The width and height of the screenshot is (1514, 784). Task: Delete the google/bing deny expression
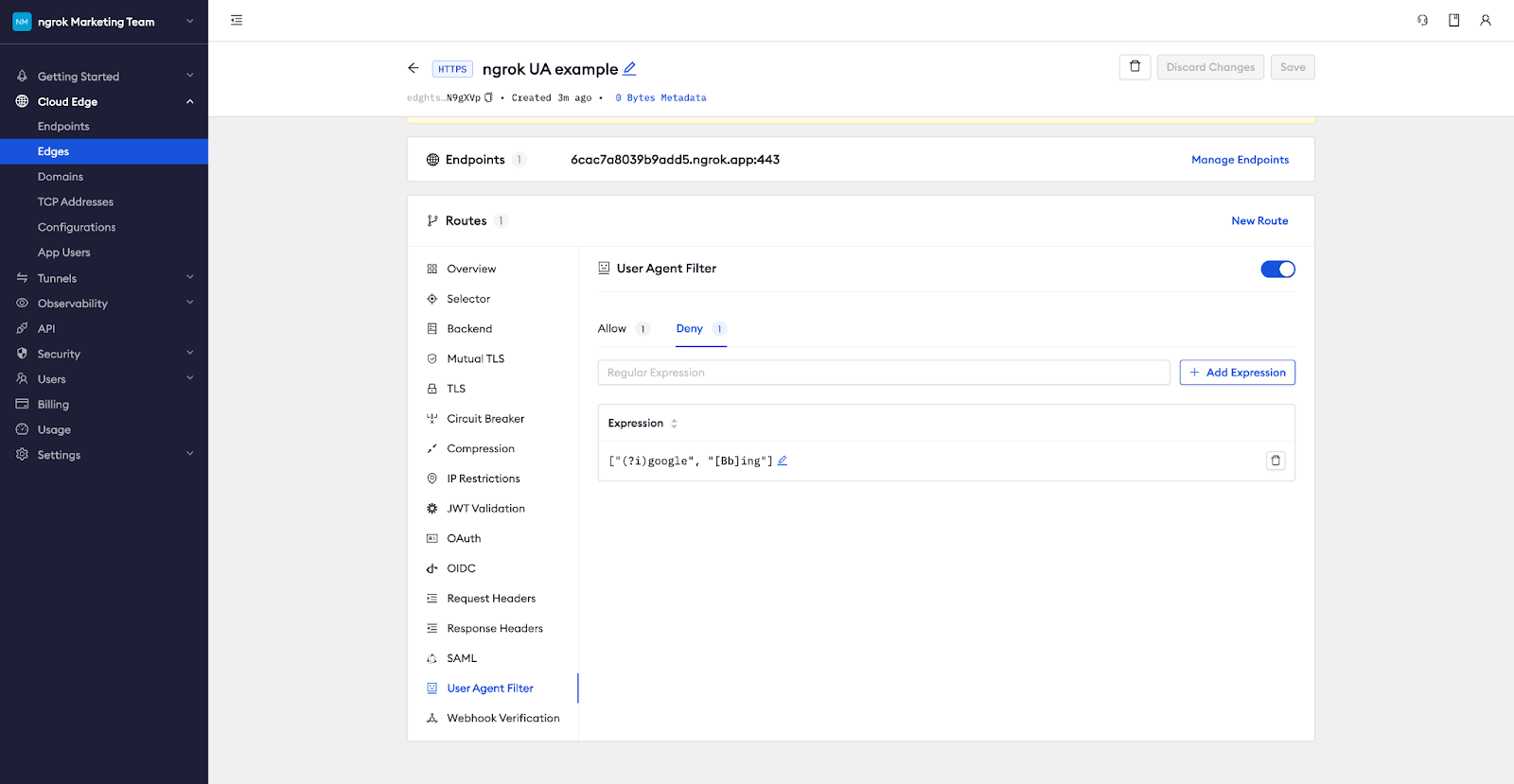[1276, 461]
